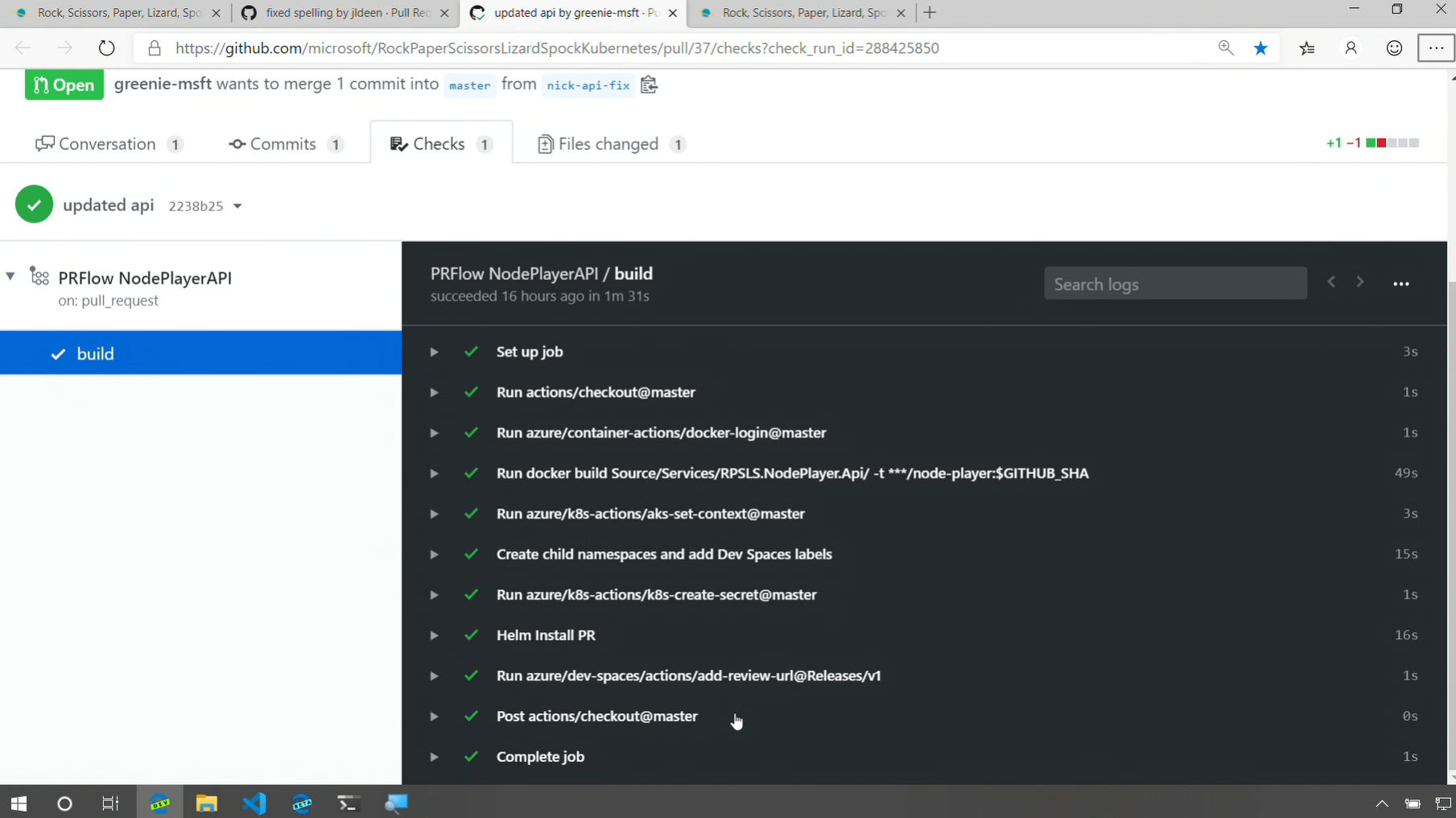The width and height of the screenshot is (1456, 818).
Task: Open the log options ellipsis menu
Action: [1401, 284]
